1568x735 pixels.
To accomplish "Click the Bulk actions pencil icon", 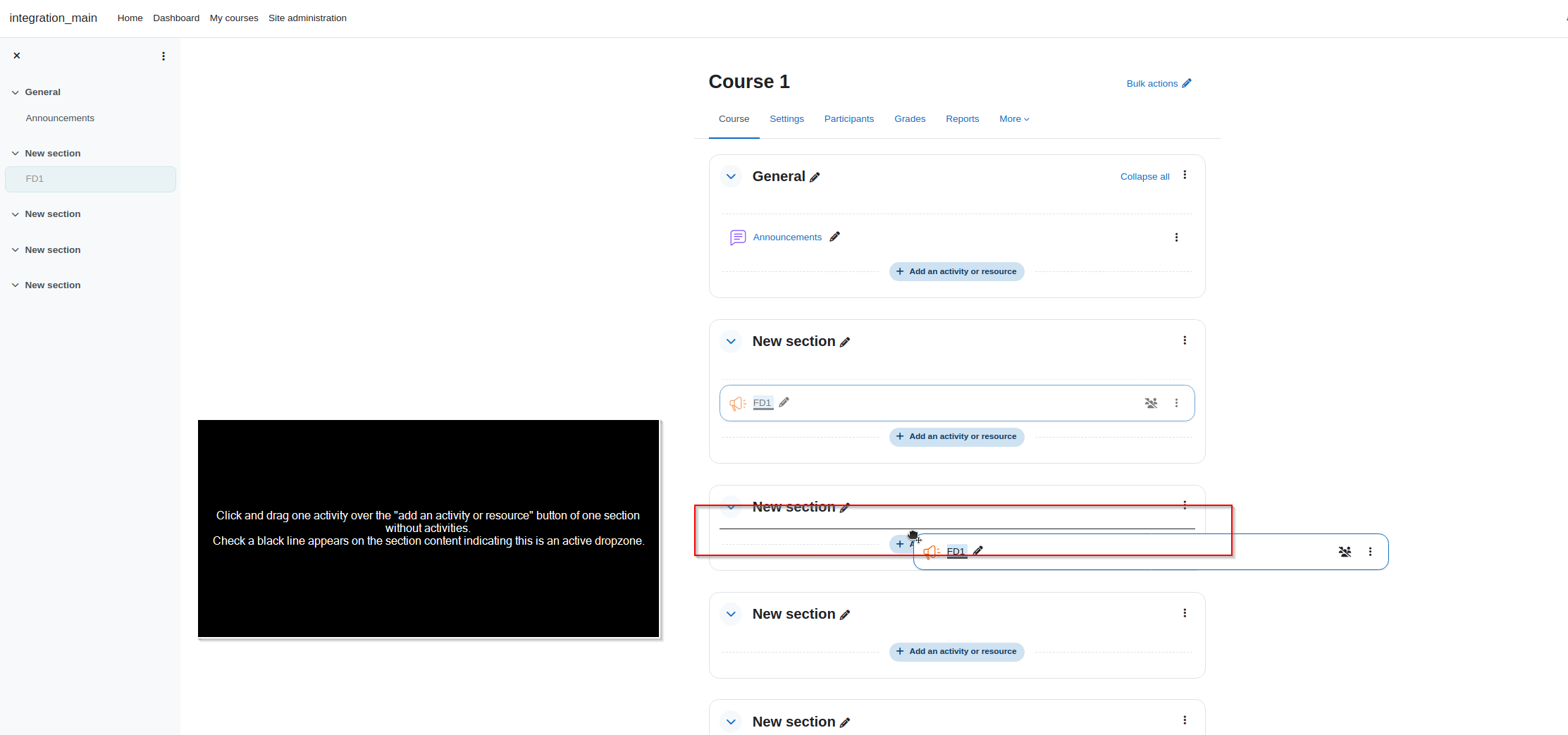I will coord(1187,83).
